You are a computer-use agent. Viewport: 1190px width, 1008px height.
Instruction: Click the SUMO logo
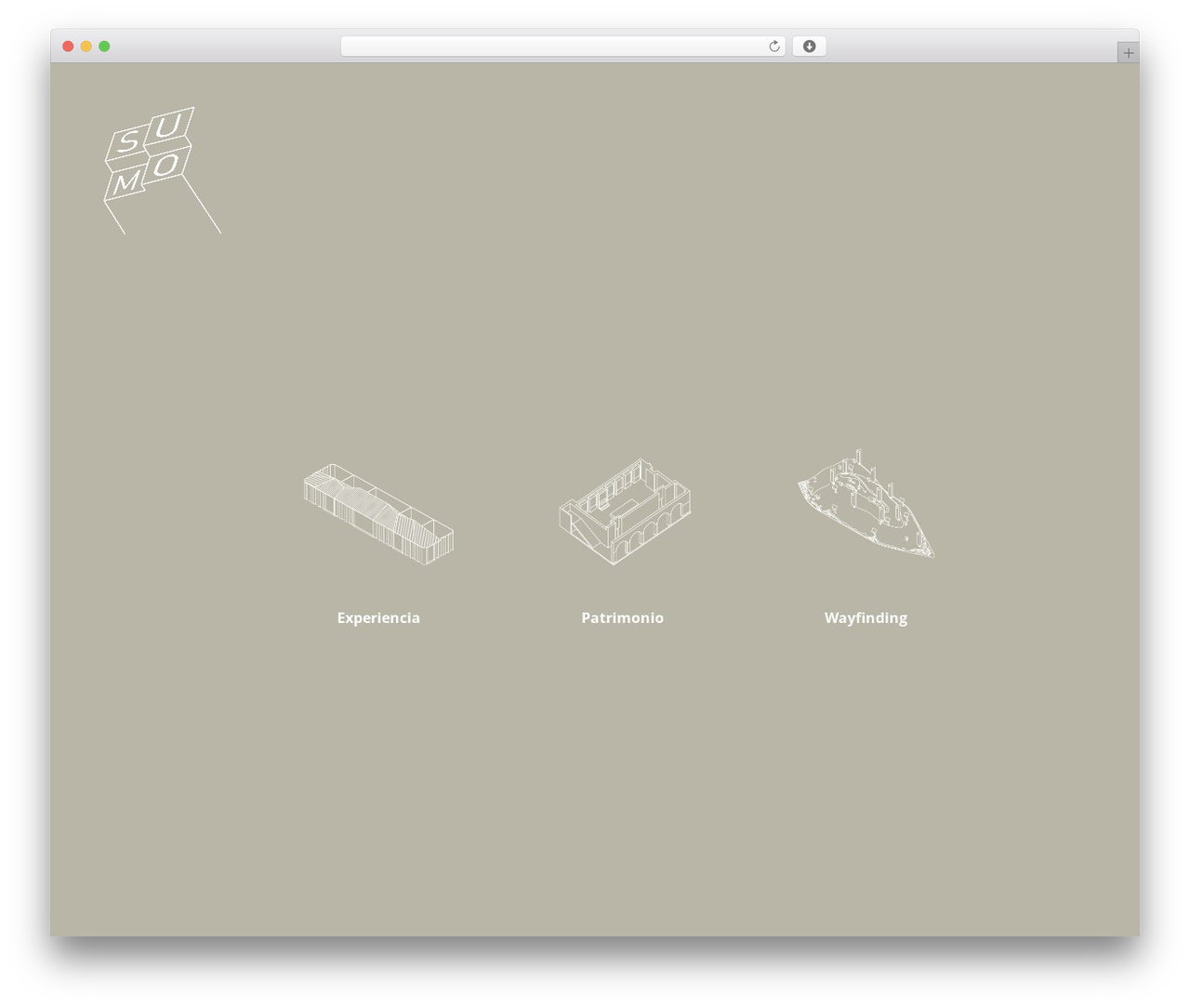(x=162, y=170)
